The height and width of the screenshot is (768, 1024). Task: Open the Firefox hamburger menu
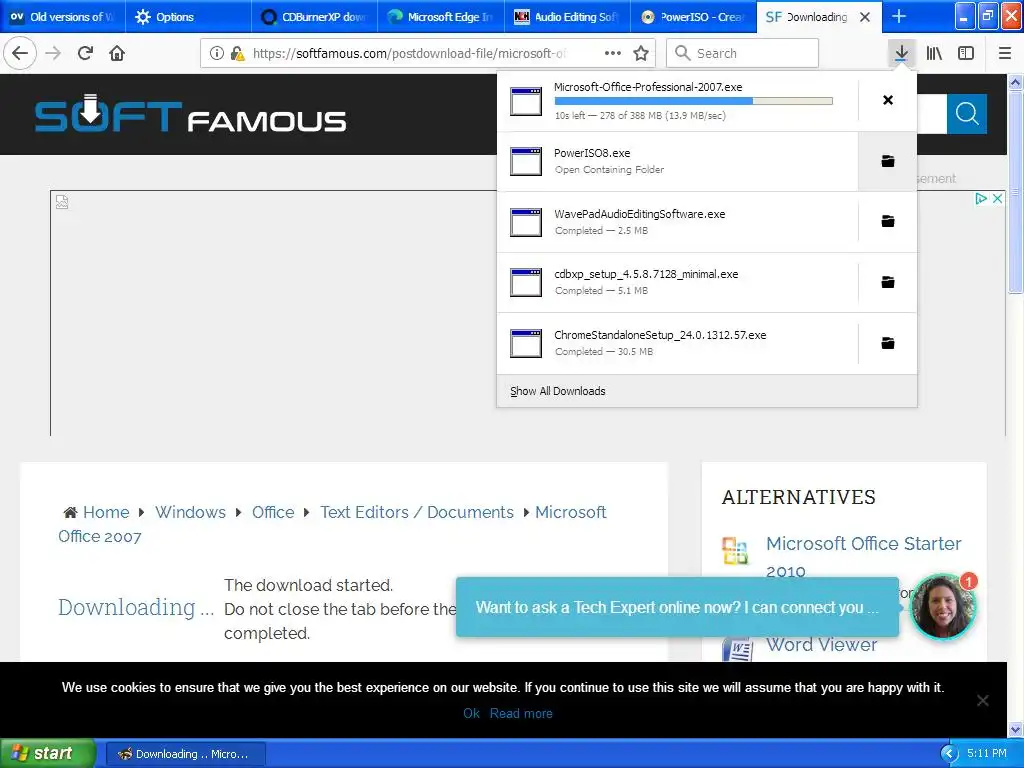(x=1005, y=53)
